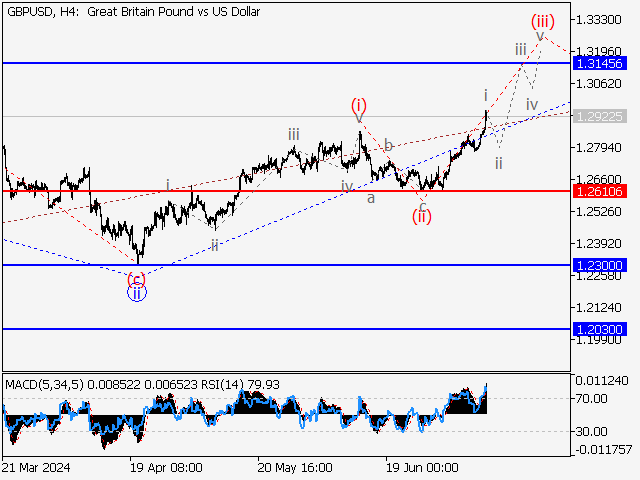This screenshot has width=640, height=480.
Task: Click the 21 Mar 2024 date label
Action: pyautogui.click(x=36, y=467)
